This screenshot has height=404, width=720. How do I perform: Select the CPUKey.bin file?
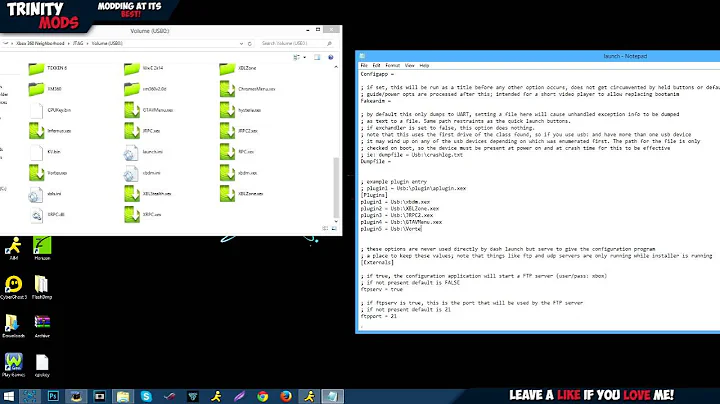point(50,110)
